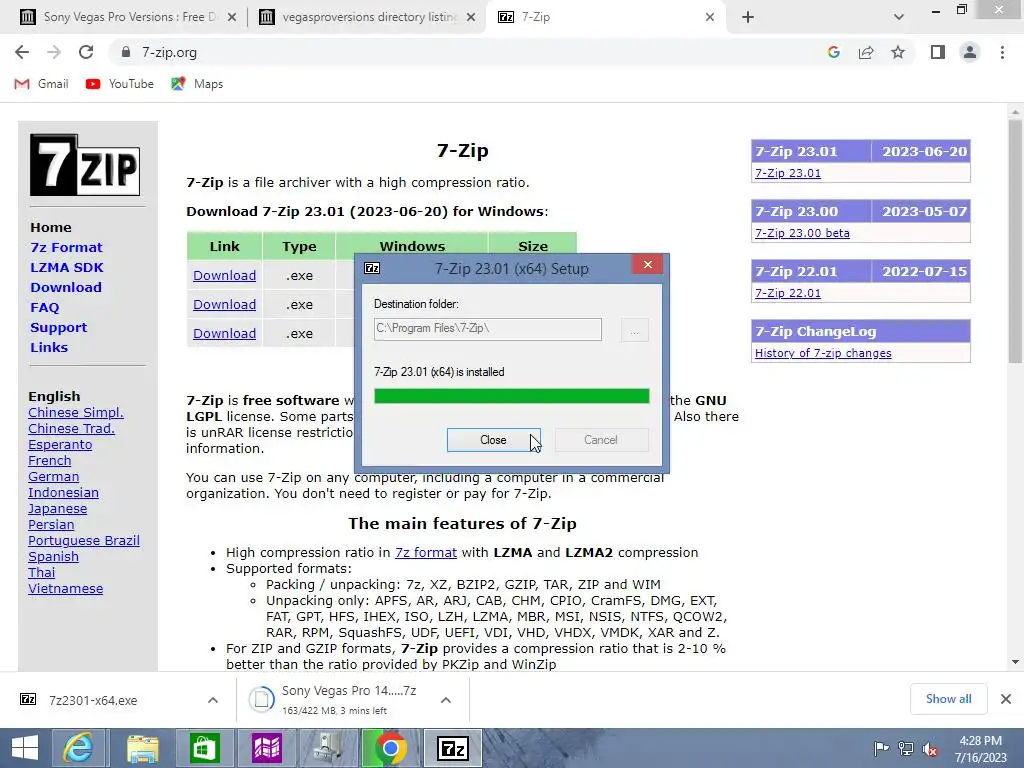This screenshot has width=1024, height=768.
Task: Switch language to Portuguese Brazil
Action: (84, 541)
